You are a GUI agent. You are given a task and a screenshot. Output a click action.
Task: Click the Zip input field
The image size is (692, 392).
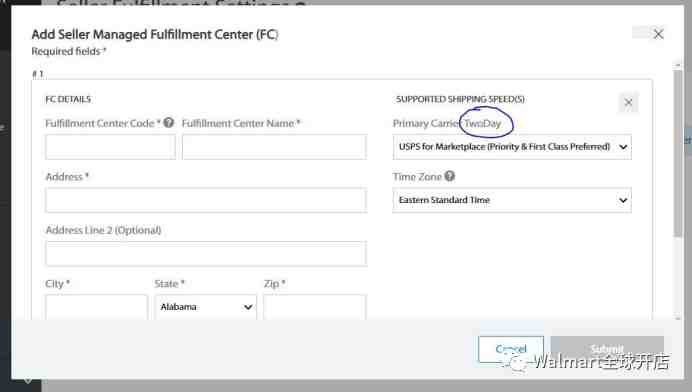(315, 307)
